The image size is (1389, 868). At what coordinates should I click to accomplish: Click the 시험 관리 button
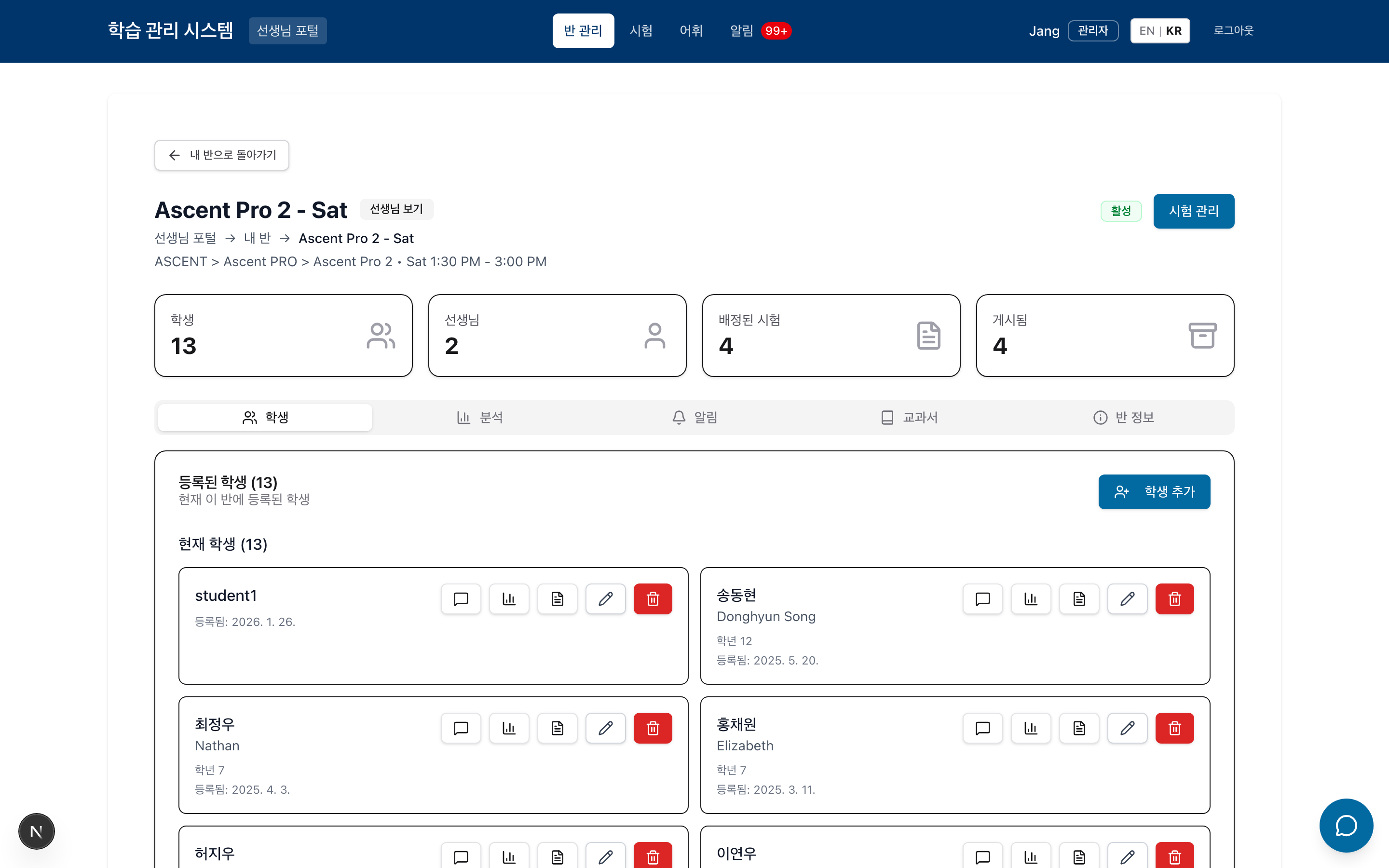pyautogui.click(x=1193, y=211)
